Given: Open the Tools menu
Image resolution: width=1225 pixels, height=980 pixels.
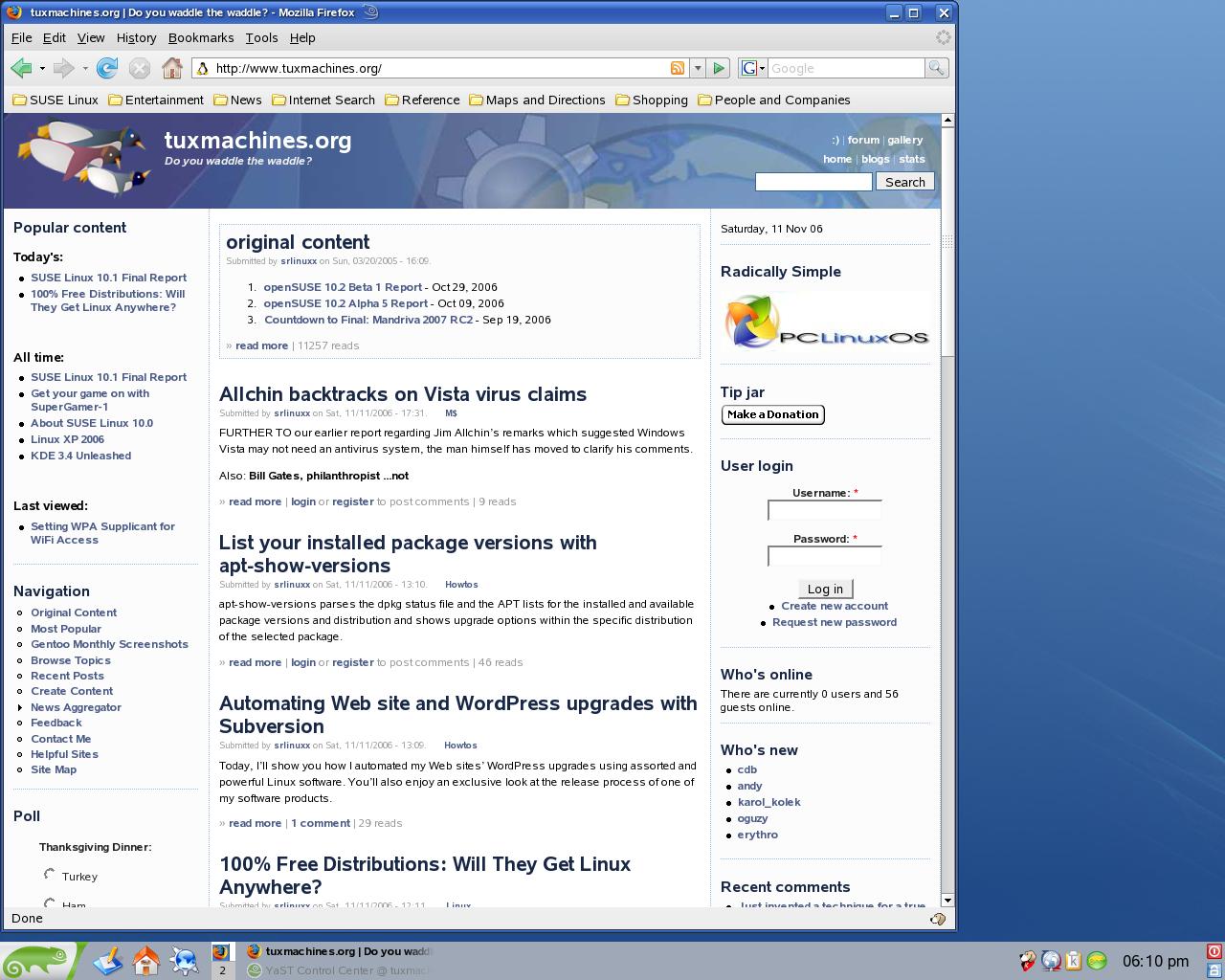Looking at the screenshot, I should tap(261, 37).
